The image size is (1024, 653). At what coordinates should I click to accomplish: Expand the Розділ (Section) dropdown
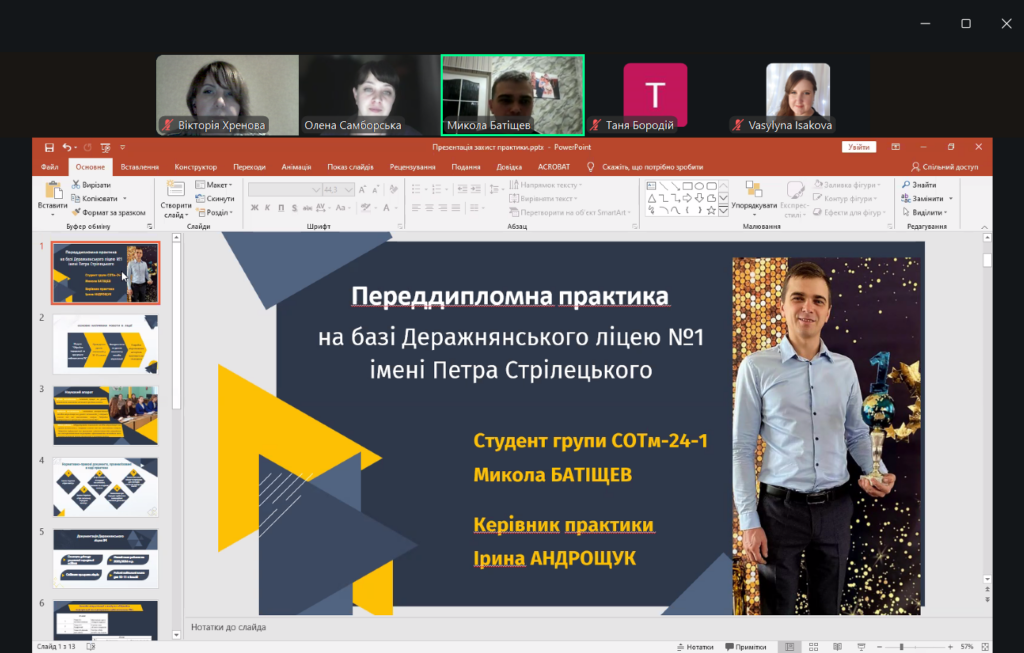(x=215, y=212)
